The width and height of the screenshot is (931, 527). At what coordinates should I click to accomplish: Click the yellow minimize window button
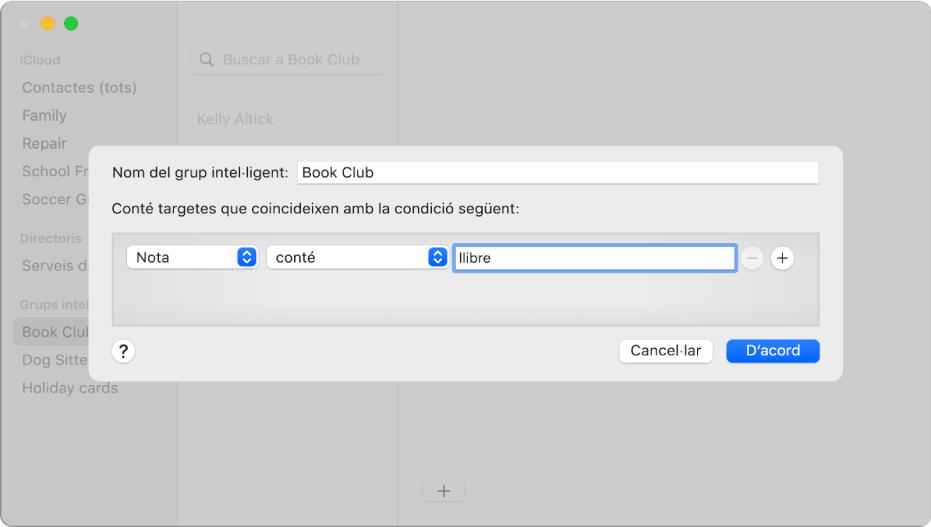(48, 23)
